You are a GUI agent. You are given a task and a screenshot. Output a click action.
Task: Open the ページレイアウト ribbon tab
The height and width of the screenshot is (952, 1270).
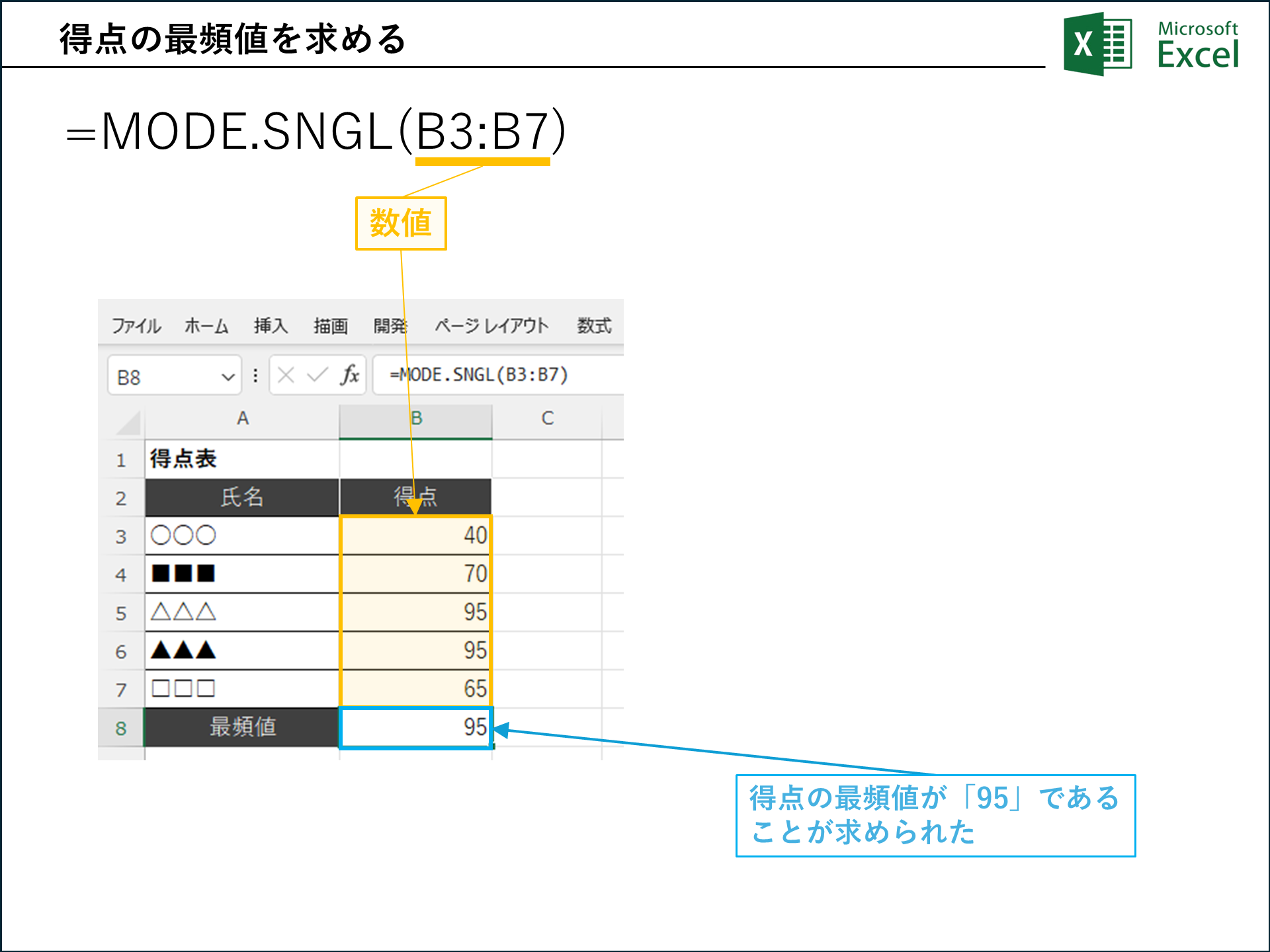tap(491, 325)
